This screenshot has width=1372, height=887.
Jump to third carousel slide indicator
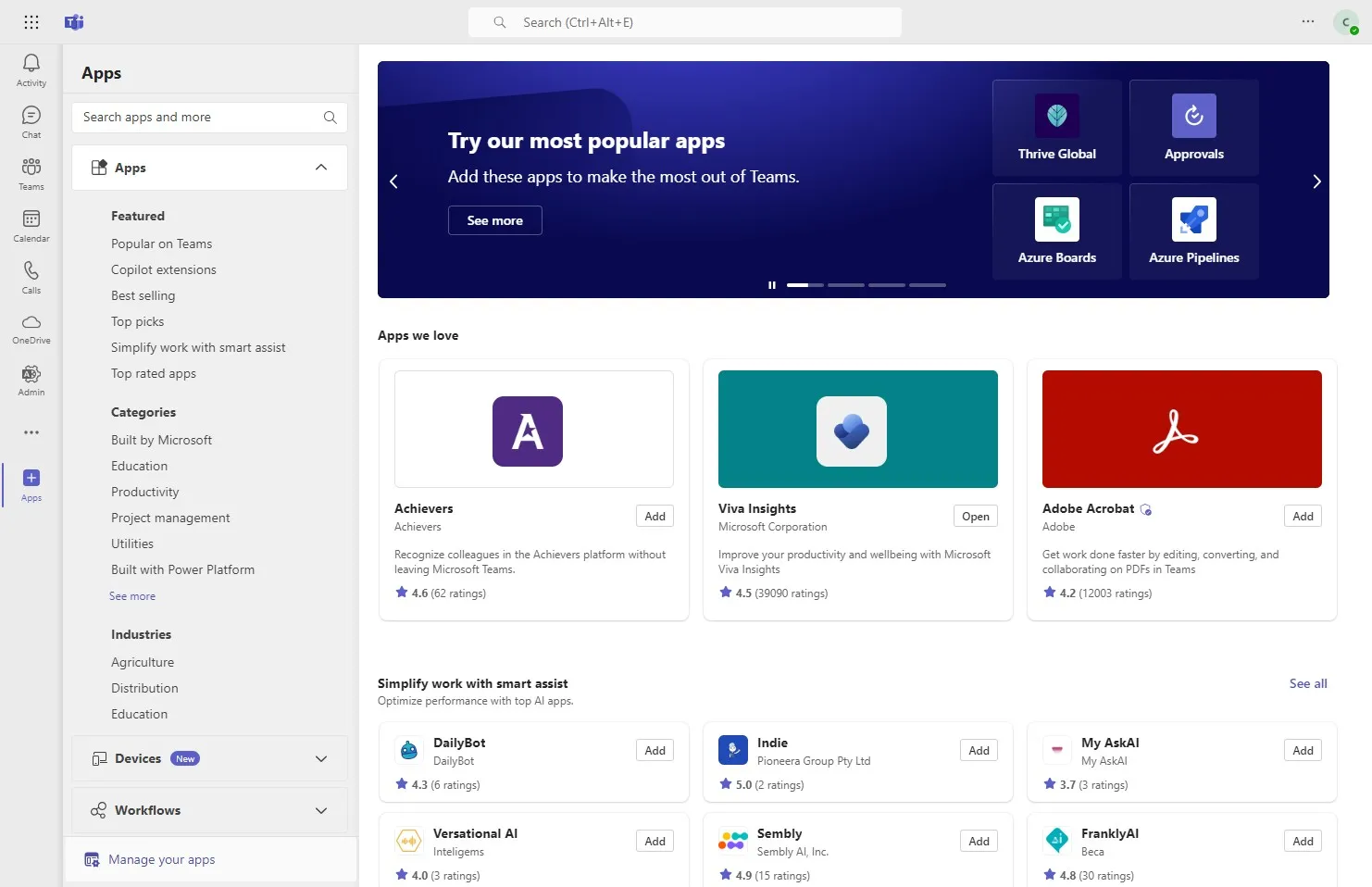pos(887,285)
